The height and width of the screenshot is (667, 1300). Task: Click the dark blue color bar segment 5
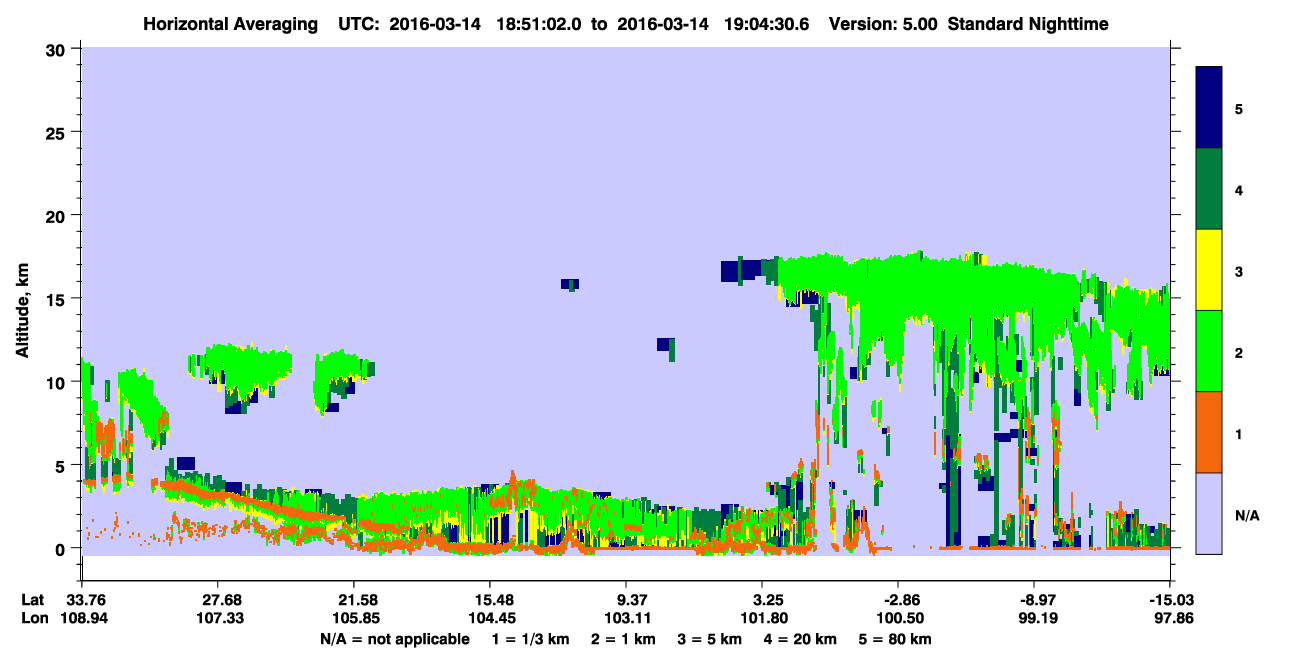1209,107
